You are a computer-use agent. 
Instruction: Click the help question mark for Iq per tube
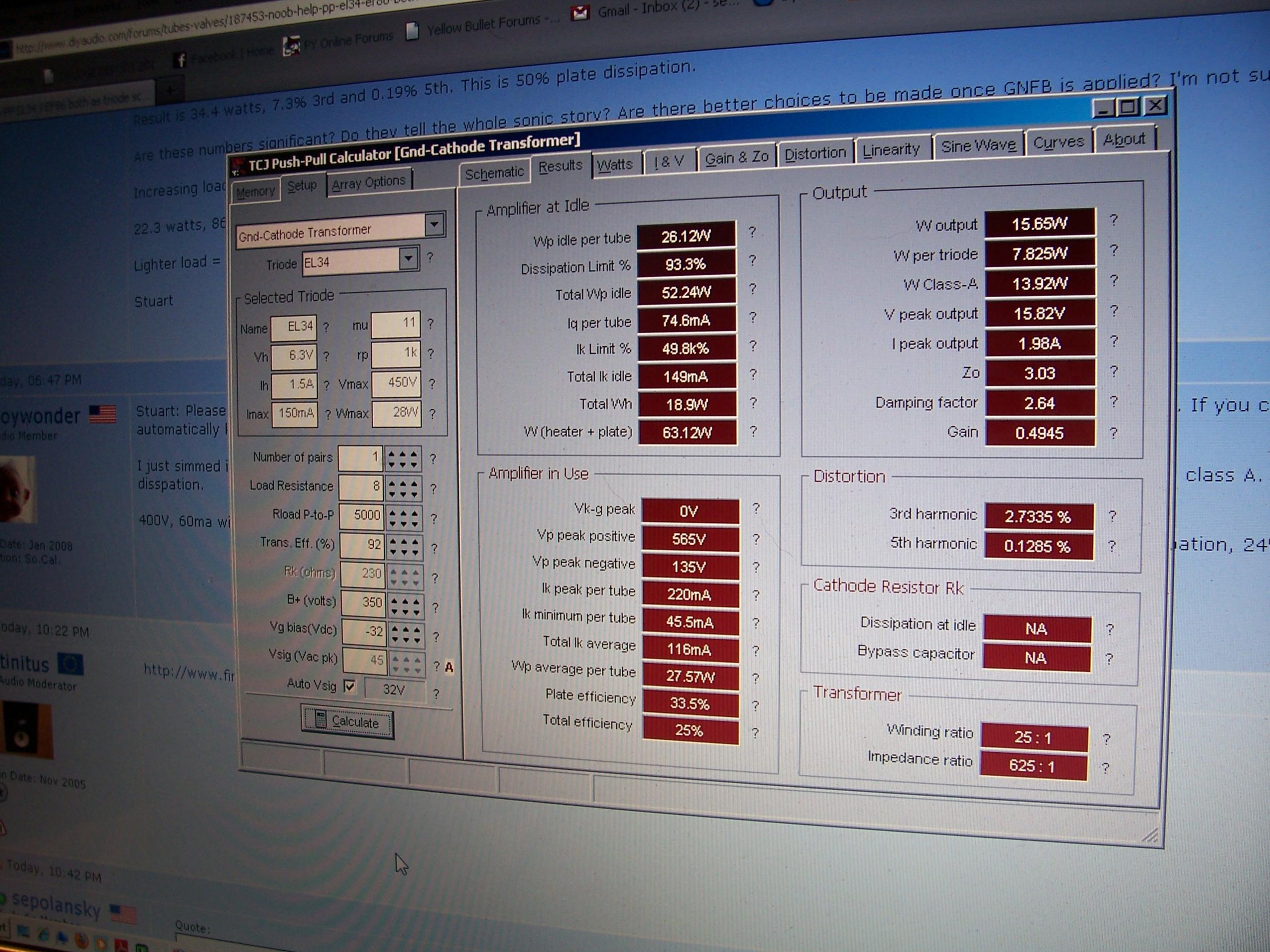[x=753, y=317]
